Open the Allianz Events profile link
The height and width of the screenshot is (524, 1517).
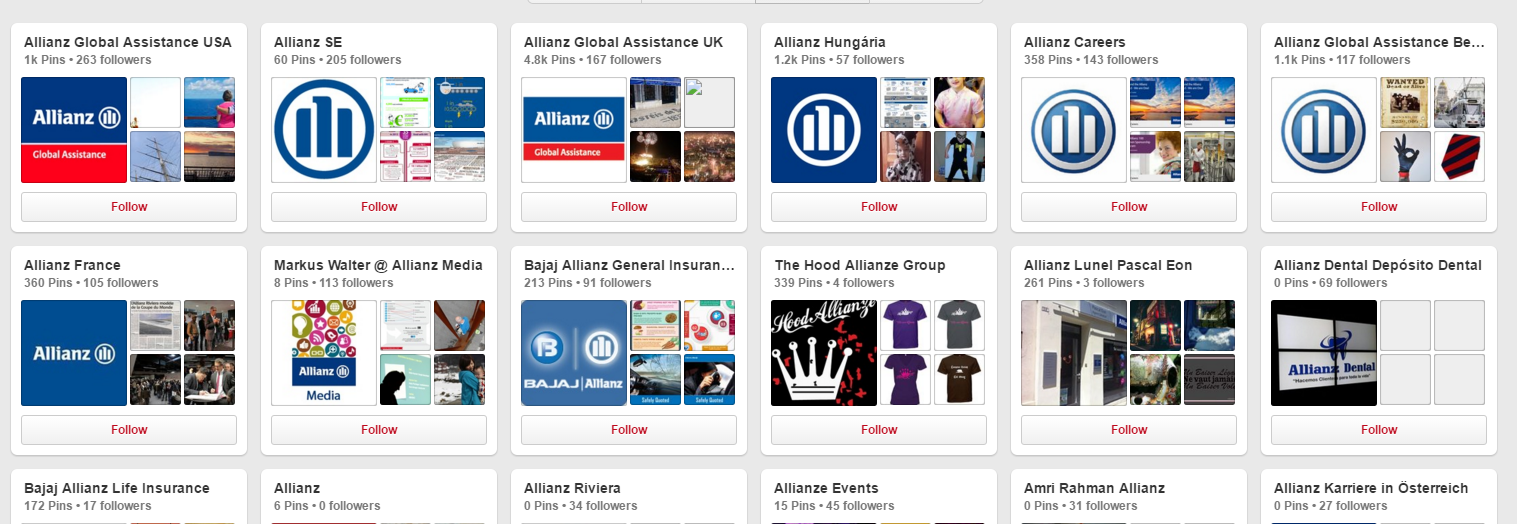pos(826,488)
